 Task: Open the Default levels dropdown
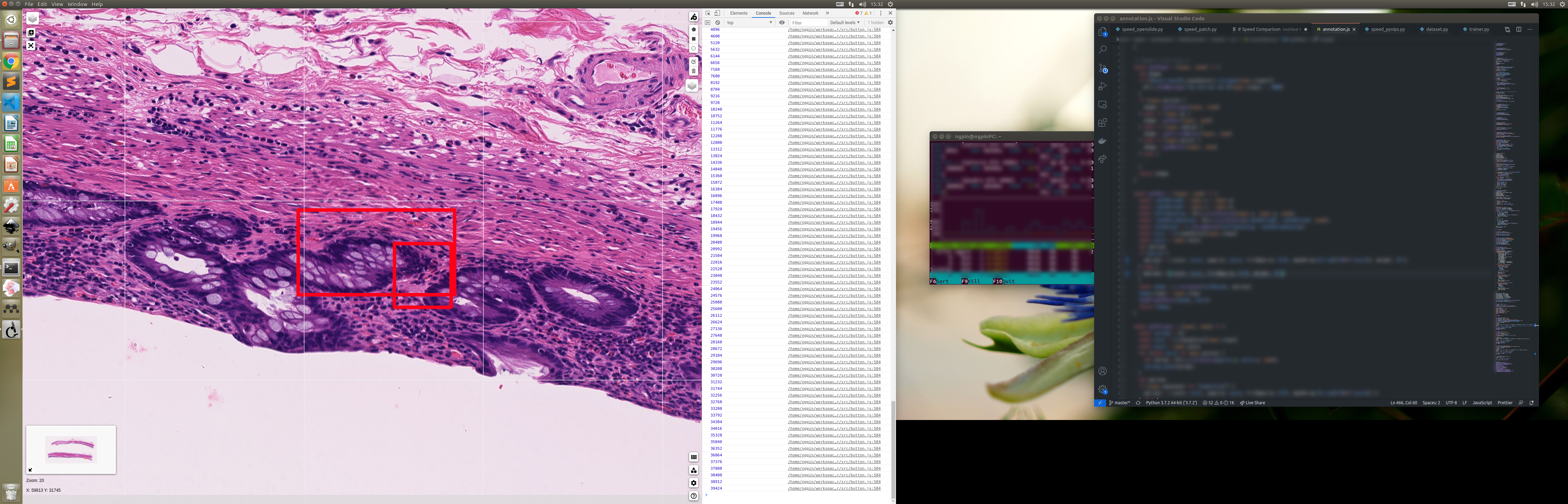pos(845,22)
